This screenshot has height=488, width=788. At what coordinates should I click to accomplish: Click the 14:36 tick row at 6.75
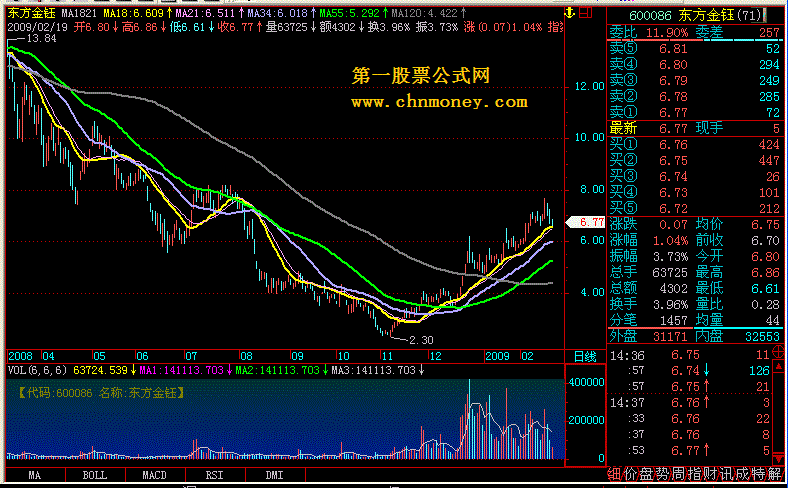click(690, 355)
